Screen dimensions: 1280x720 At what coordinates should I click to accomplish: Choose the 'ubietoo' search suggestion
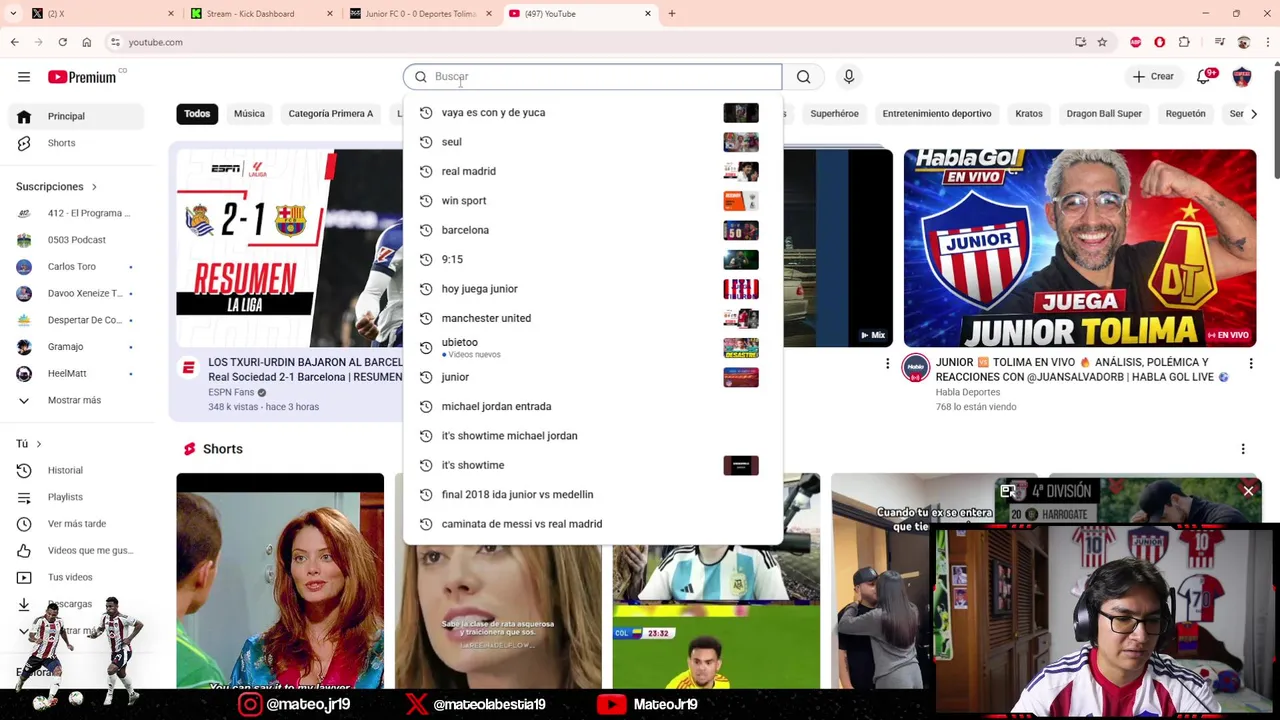pos(592,347)
